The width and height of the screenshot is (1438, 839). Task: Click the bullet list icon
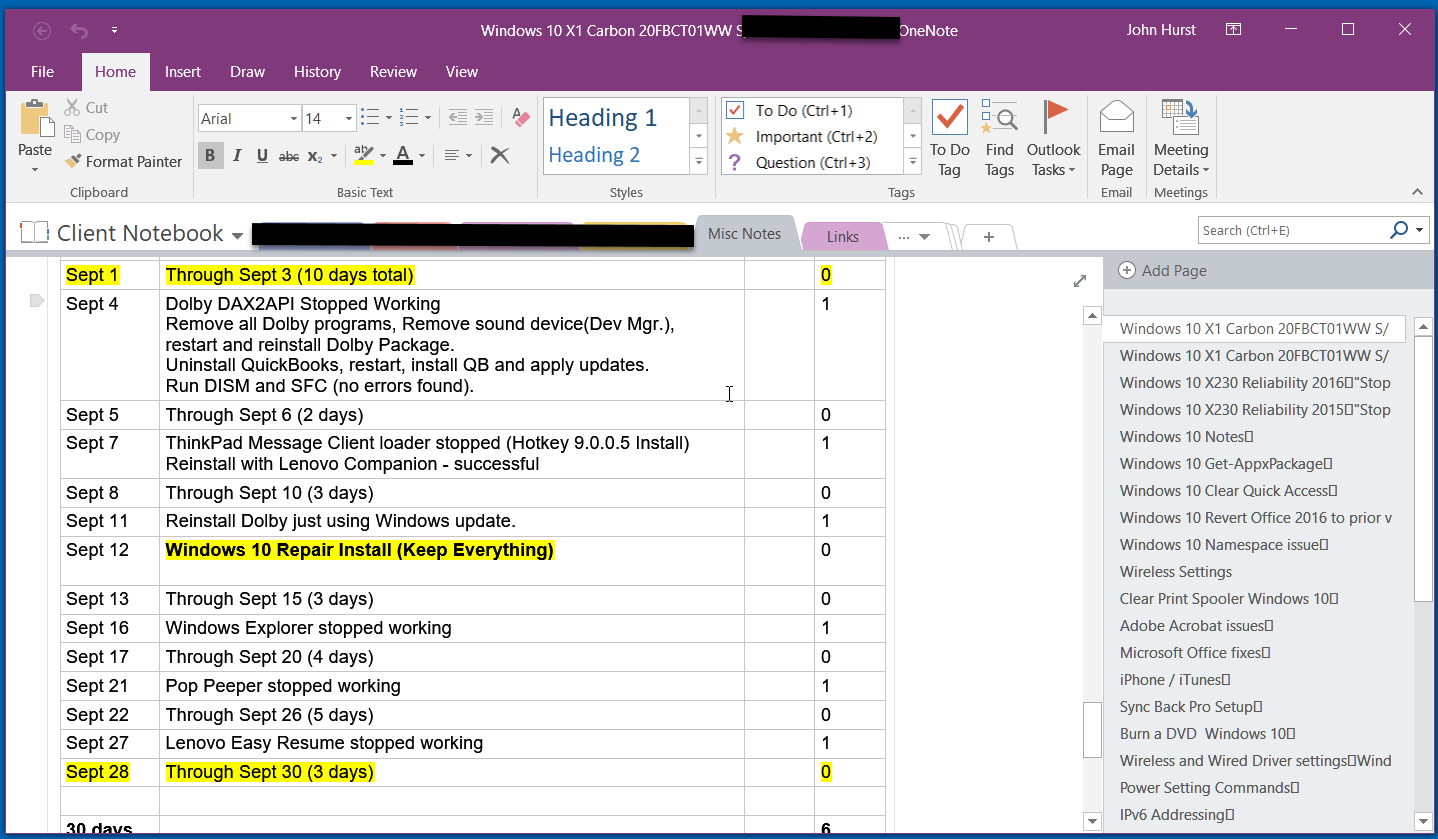pyautogui.click(x=369, y=118)
